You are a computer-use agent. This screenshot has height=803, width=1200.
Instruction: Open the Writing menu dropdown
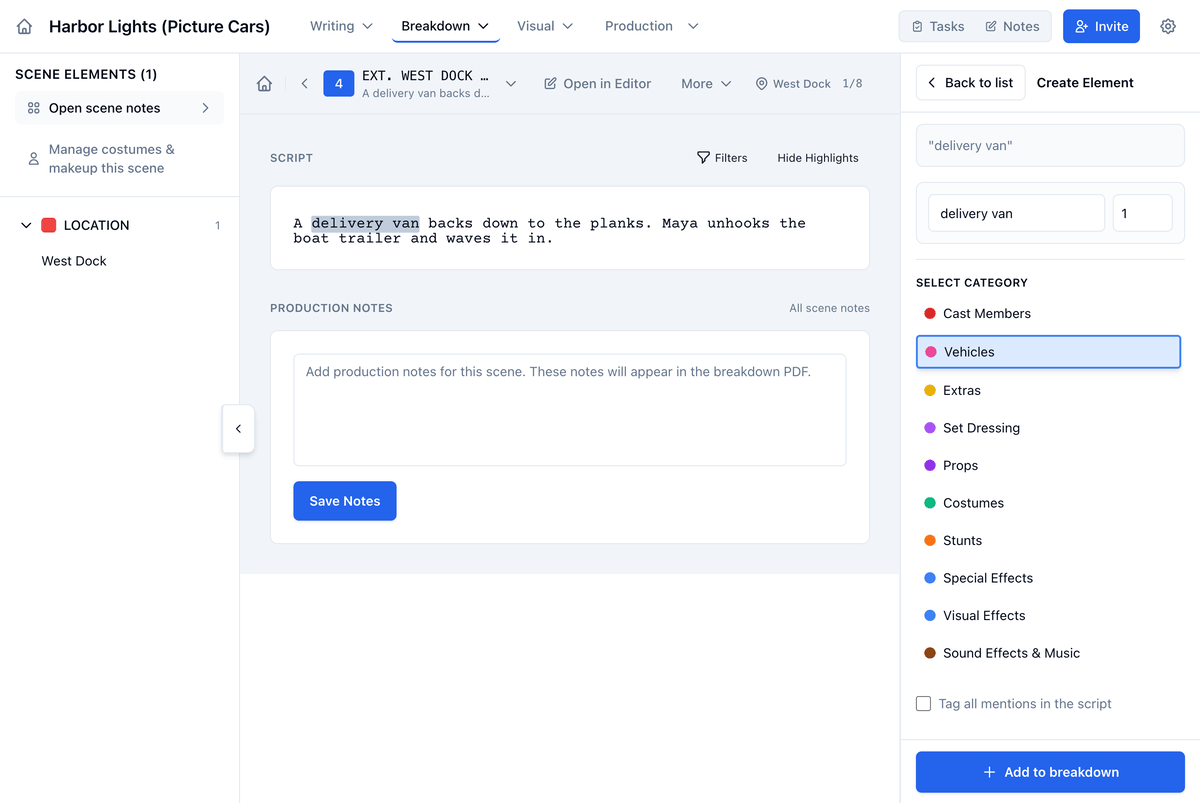341,26
